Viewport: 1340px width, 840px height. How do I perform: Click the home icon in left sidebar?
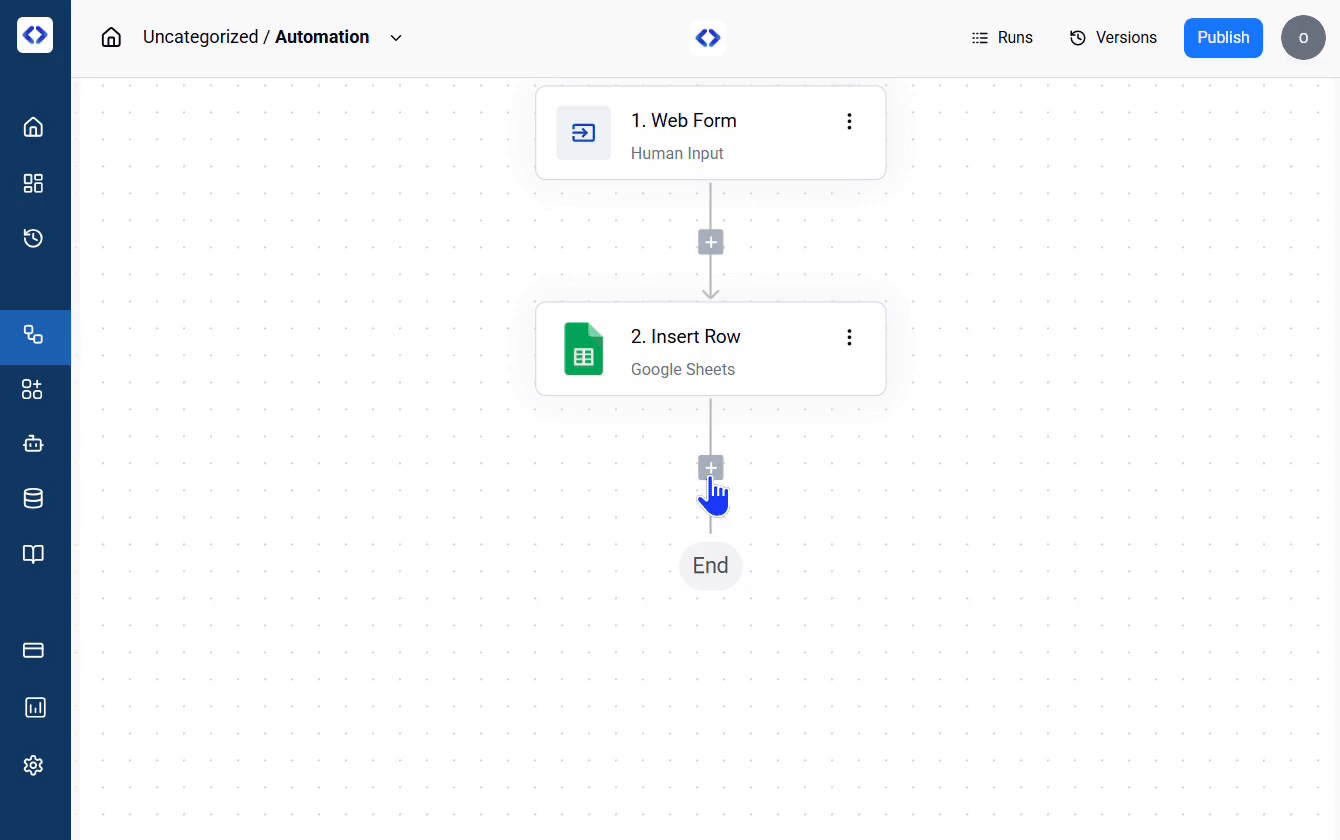pyautogui.click(x=33, y=127)
